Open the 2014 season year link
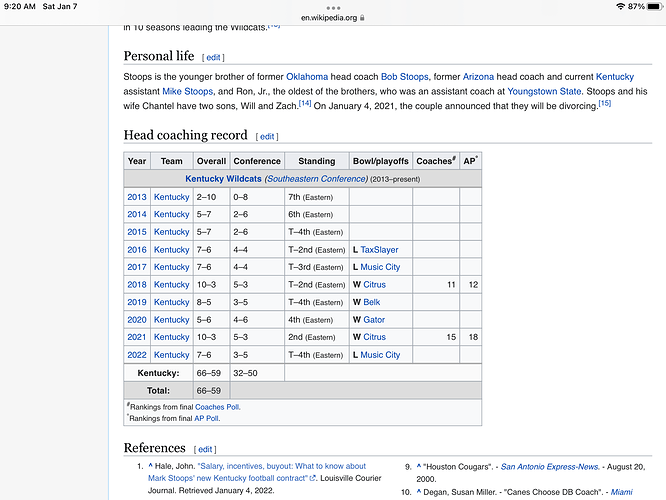Viewport: 666px width, 500px height. point(137,215)
